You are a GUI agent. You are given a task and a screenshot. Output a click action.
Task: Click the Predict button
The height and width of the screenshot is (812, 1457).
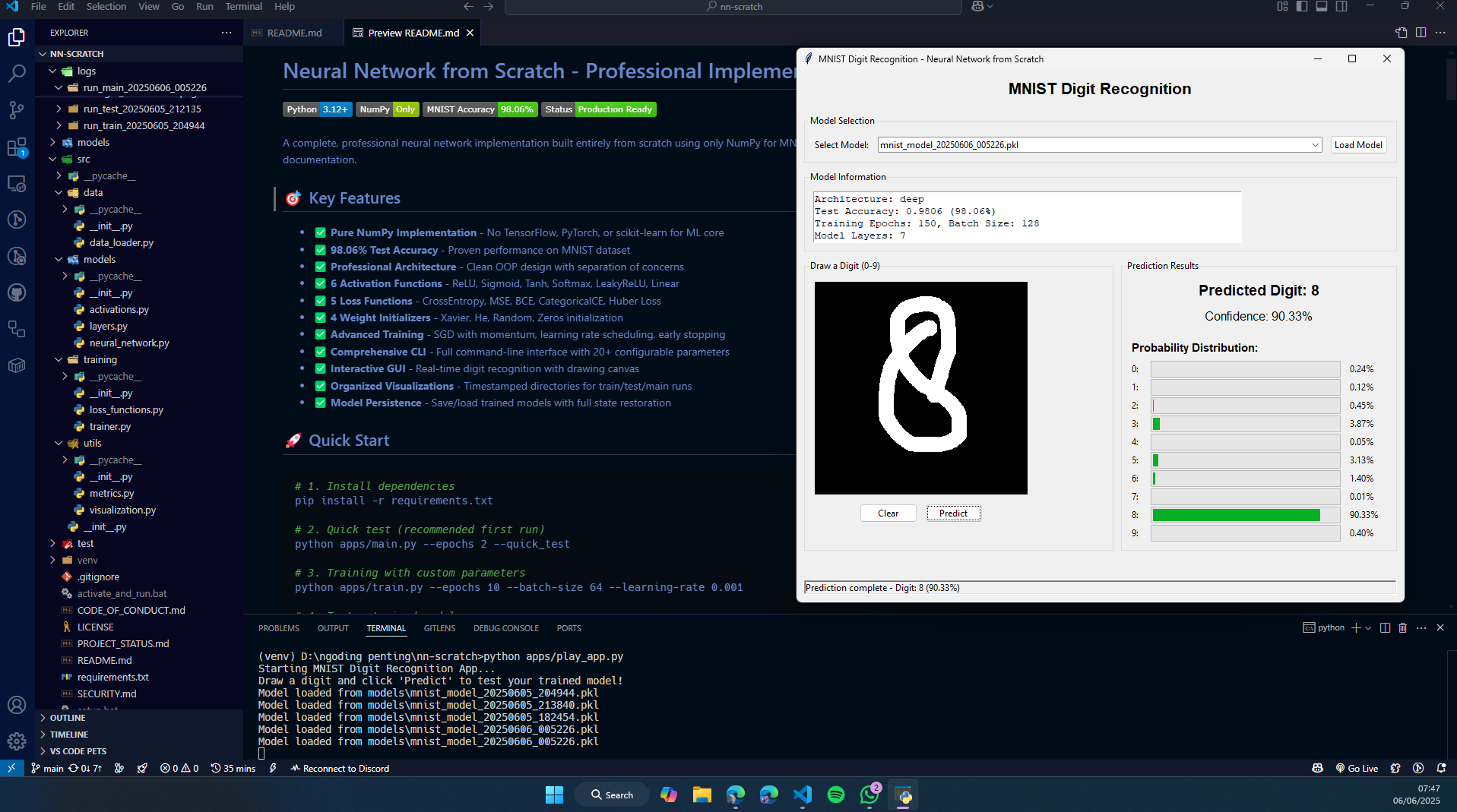pyautogui.click(x=953, y=513)
